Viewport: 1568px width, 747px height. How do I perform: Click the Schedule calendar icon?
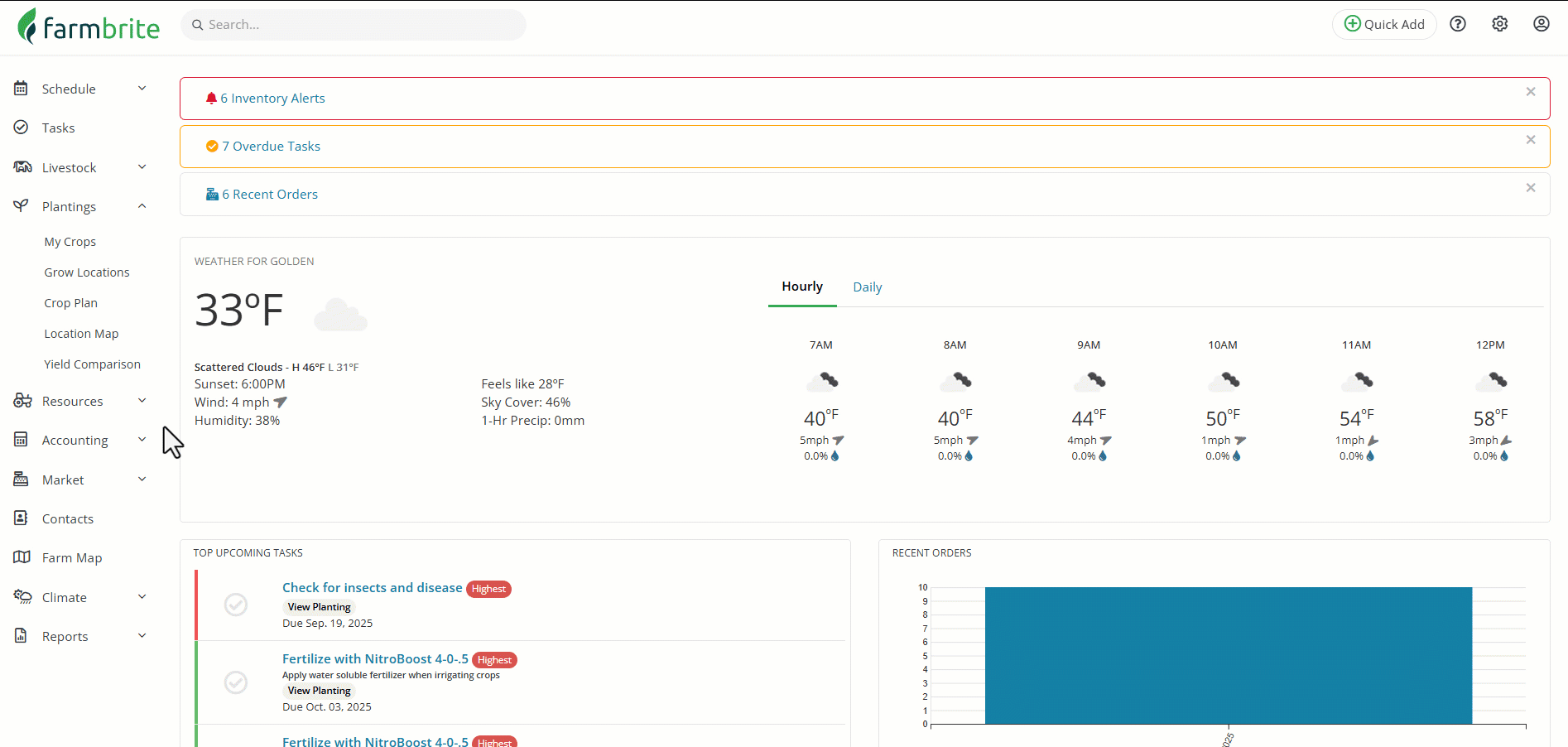pyautogui.click(x=22, y=88)
